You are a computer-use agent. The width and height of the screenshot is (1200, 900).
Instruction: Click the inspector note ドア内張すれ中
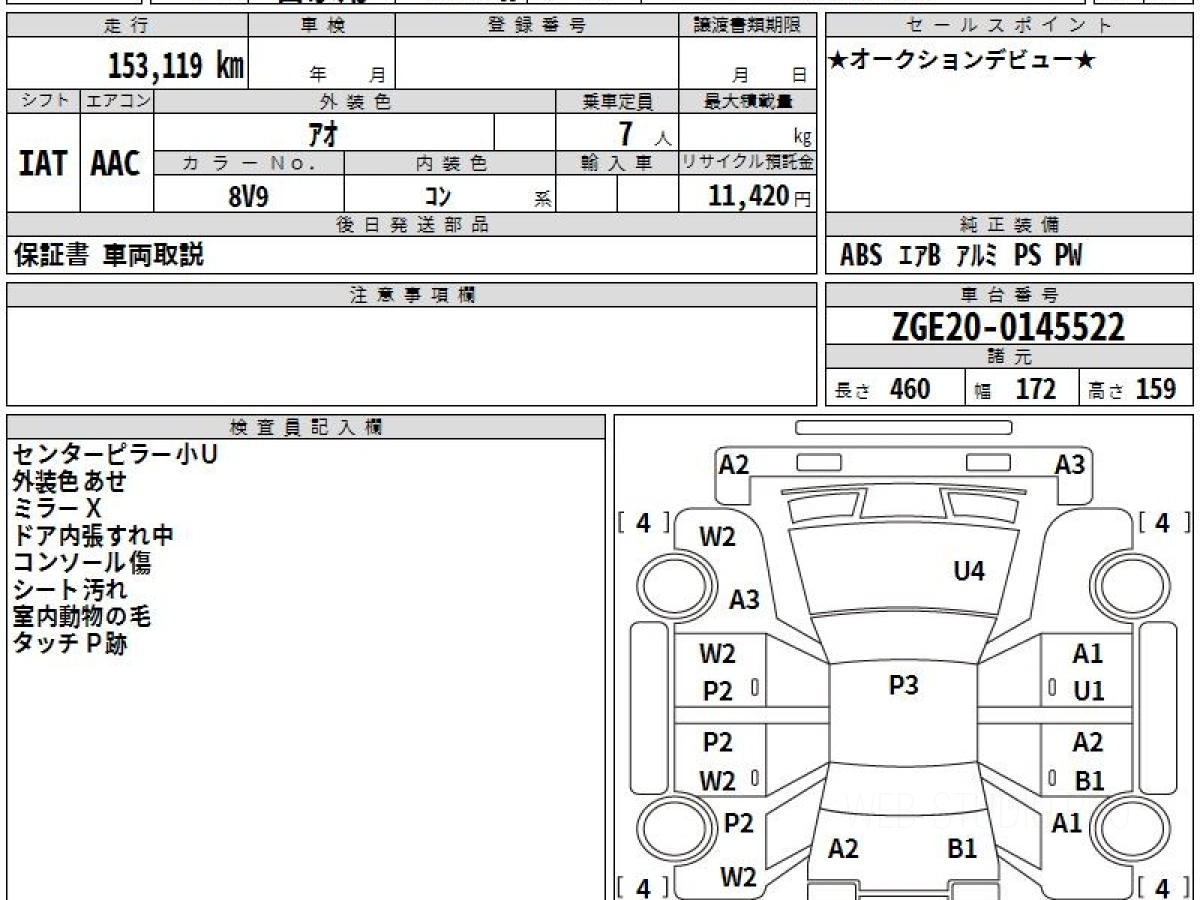[x=93, y=535]
